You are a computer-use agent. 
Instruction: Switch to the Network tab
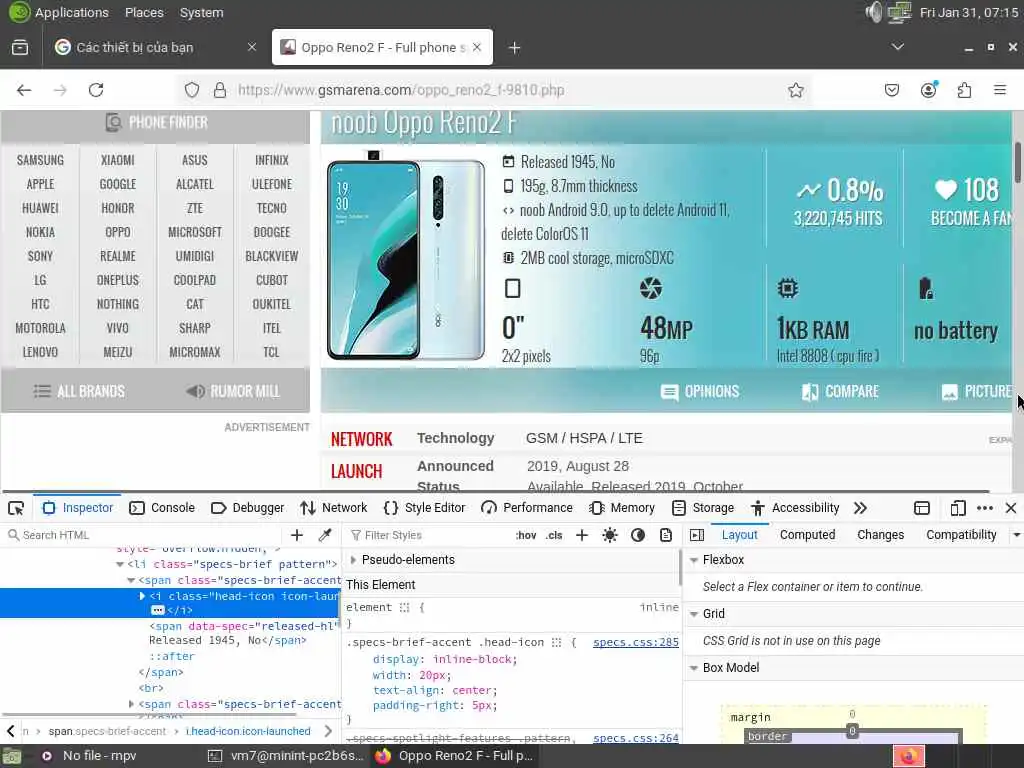pos(334,508)
